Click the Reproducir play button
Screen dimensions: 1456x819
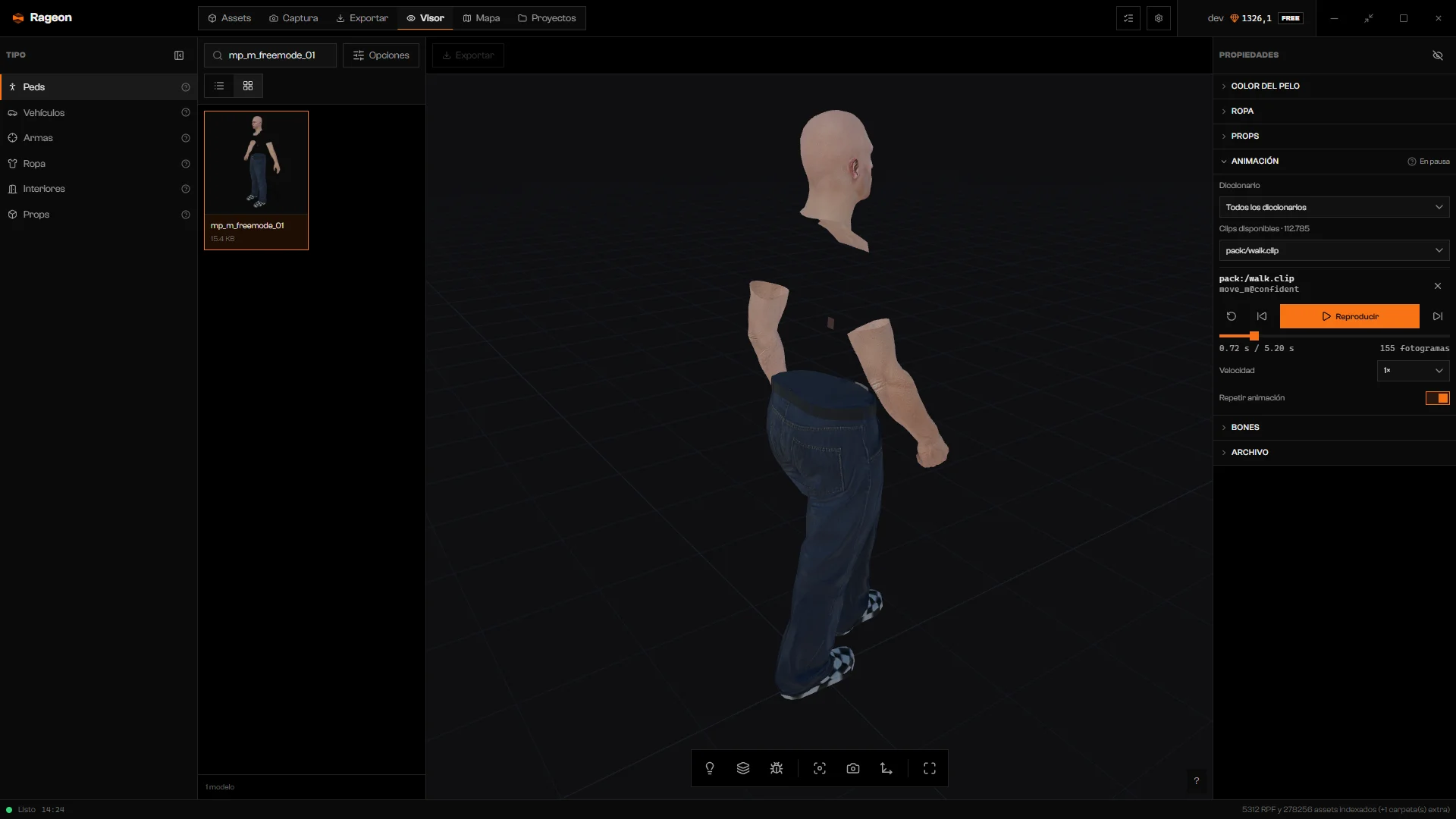1349,316
